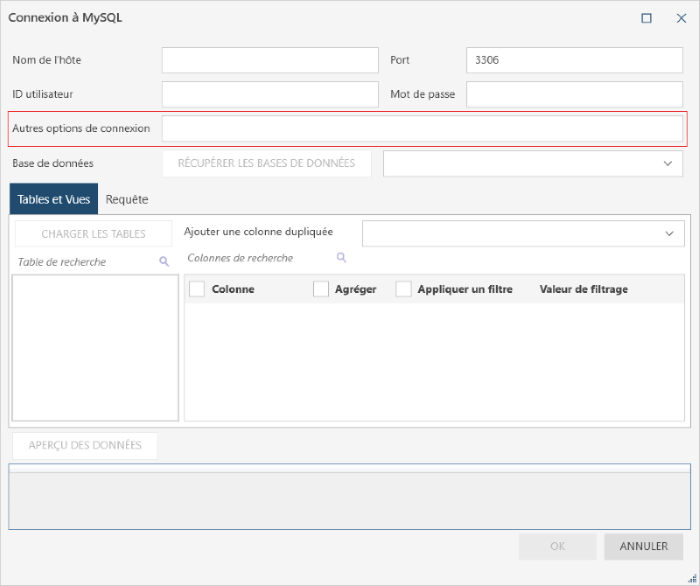Click the column search magnifier icon
Image resolution: width=700 pixels, height=586 pixels.
point(341,258)
